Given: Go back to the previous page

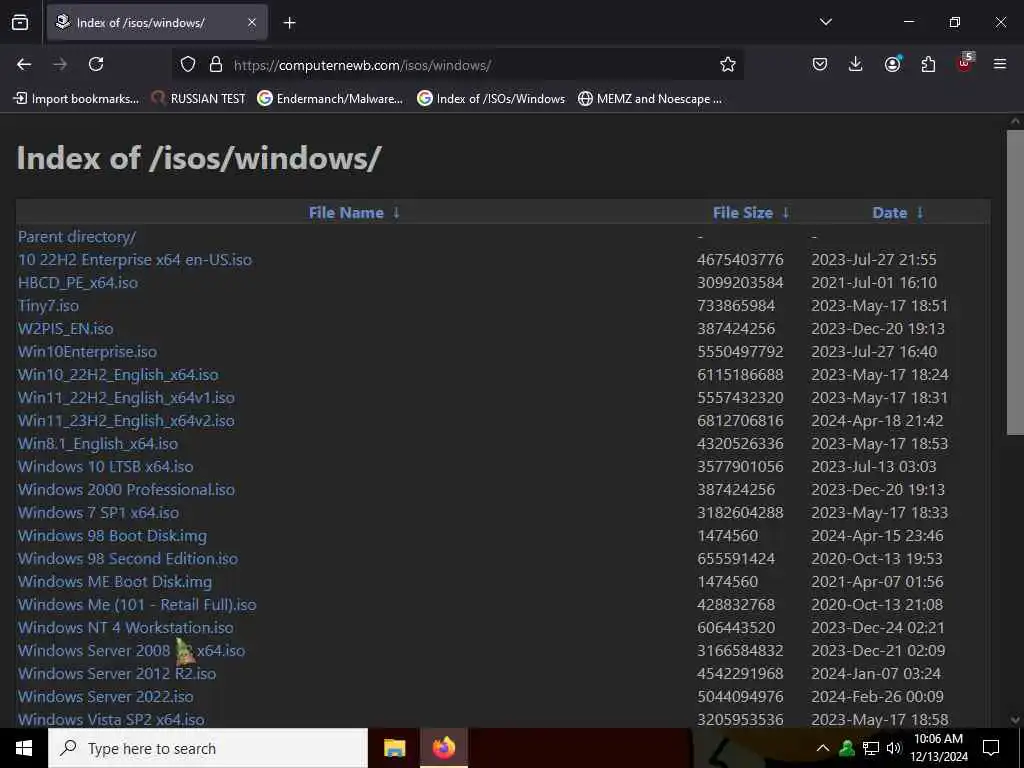Looking at the screenshot, I should coord(24,64).
